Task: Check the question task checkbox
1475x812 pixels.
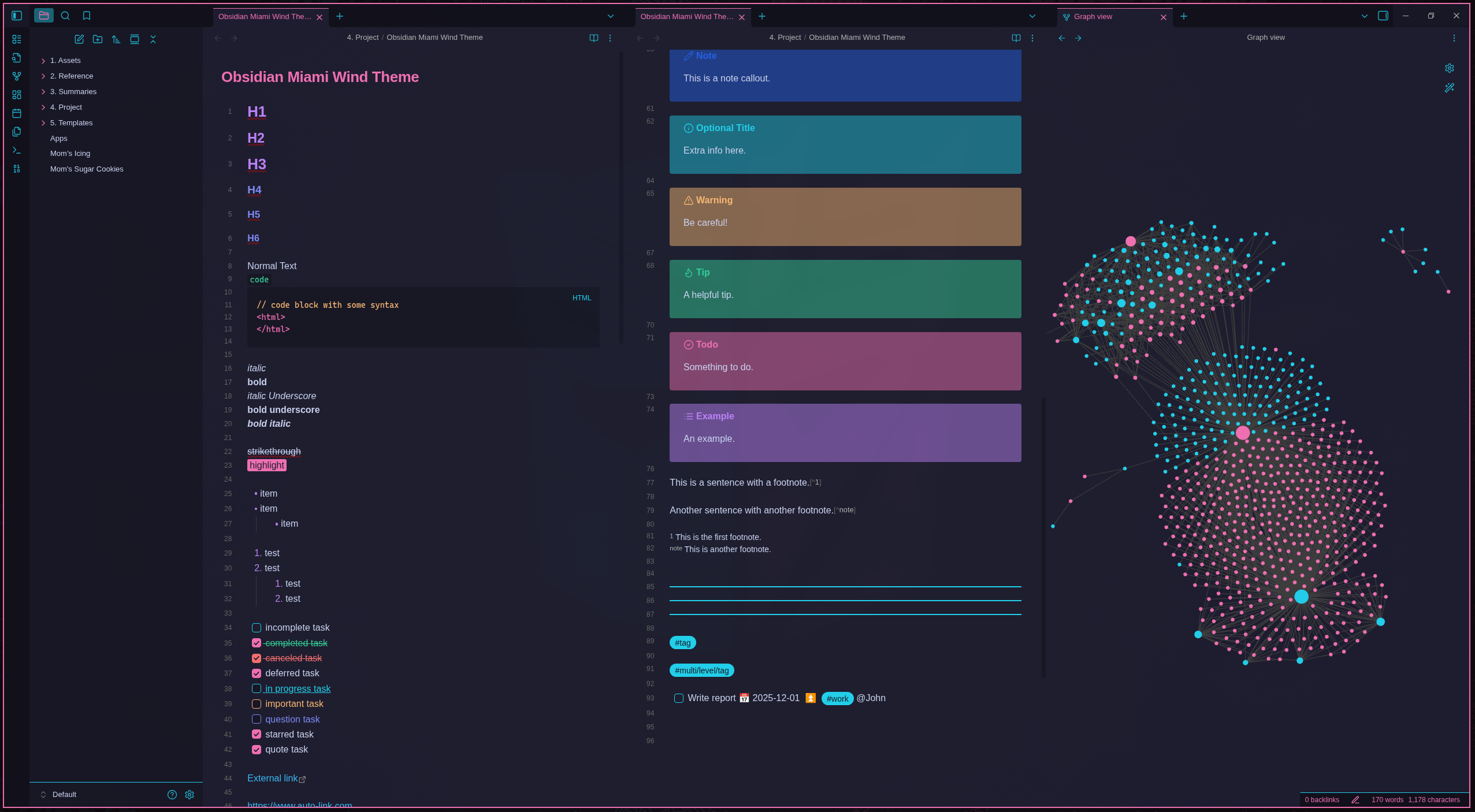Action: (x=257, y=719)
